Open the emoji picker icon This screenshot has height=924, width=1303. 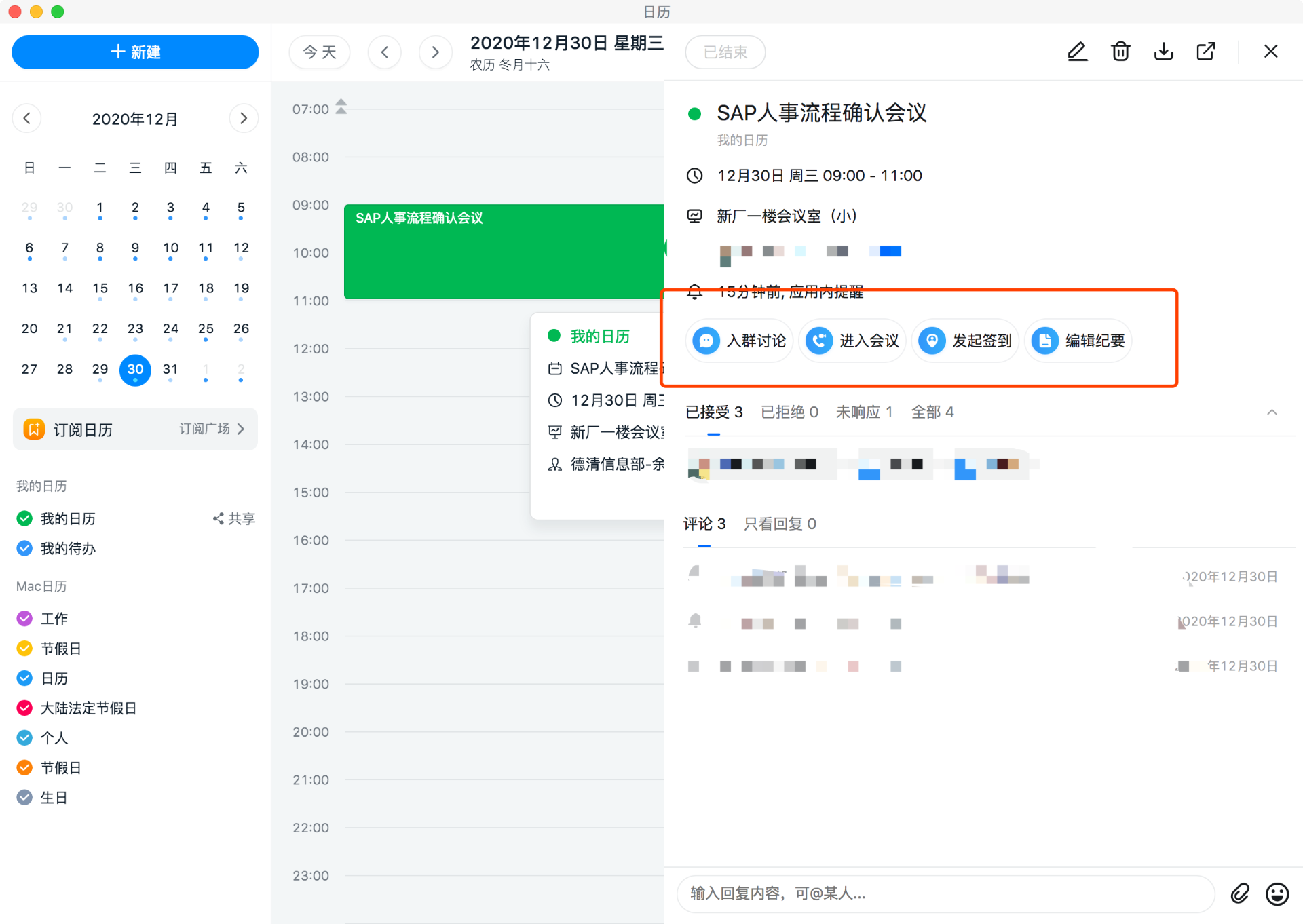click(1277, 893)
